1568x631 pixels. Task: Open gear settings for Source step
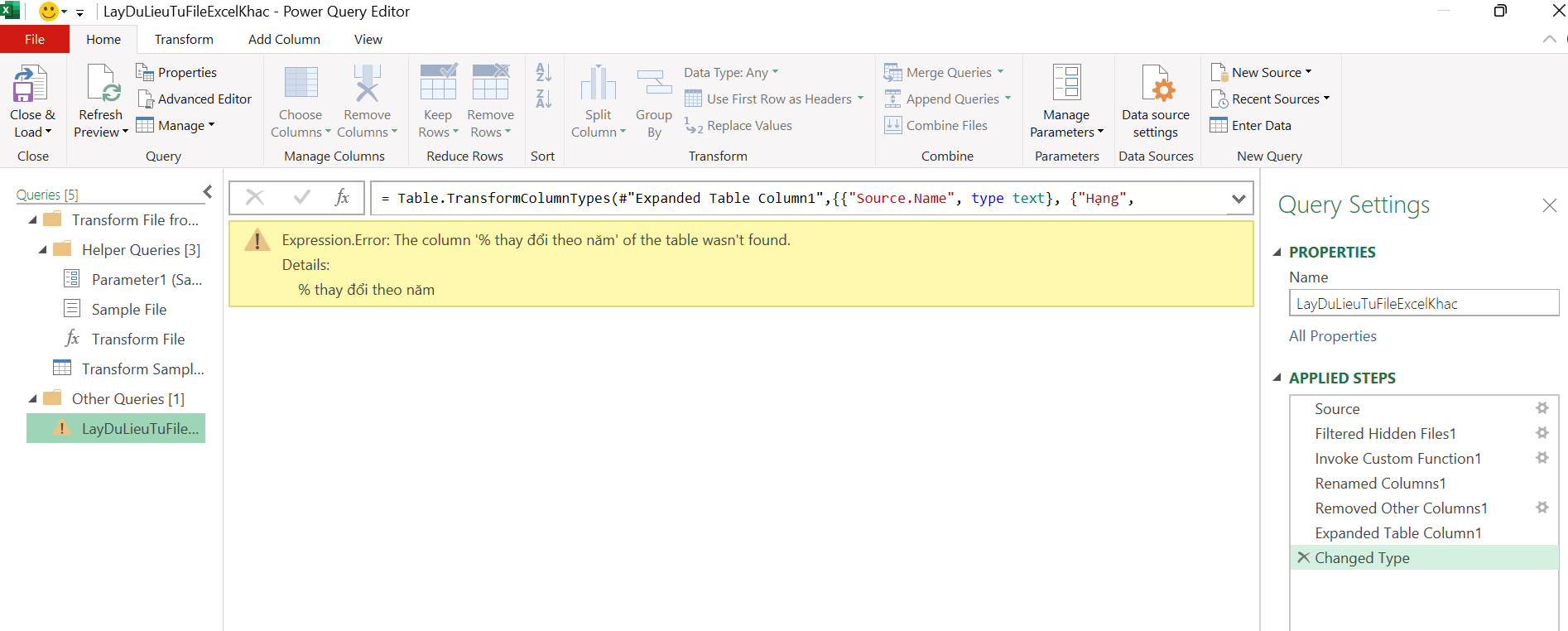1542,408
